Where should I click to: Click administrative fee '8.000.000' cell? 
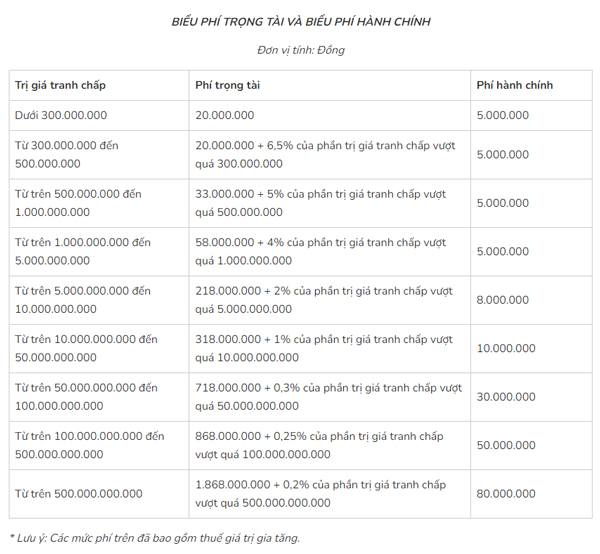pyautogui.click(x=532, y=300)
